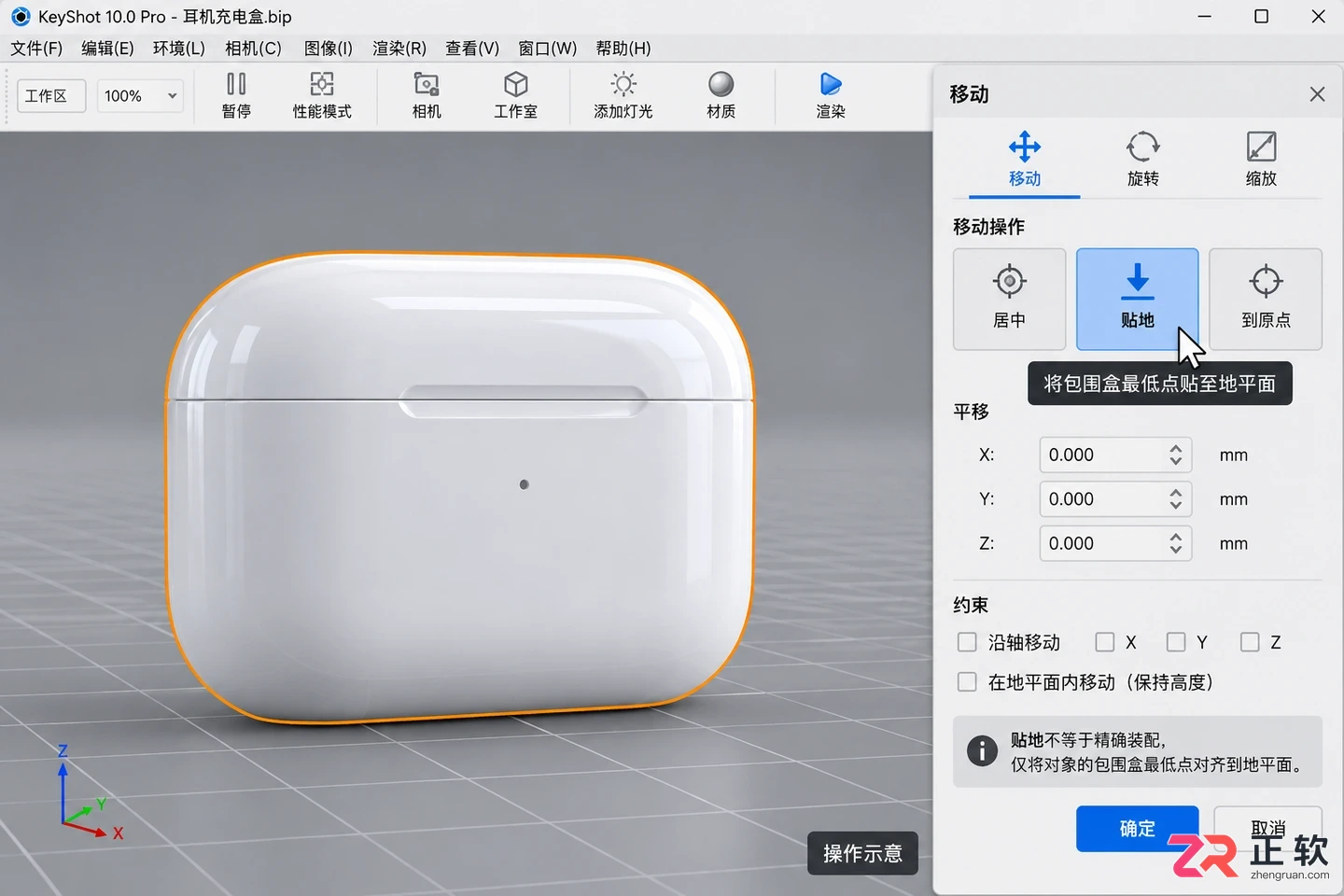Open the 图像(I) menu
This screenshot has height=896, width=1344.
[329, 49]
